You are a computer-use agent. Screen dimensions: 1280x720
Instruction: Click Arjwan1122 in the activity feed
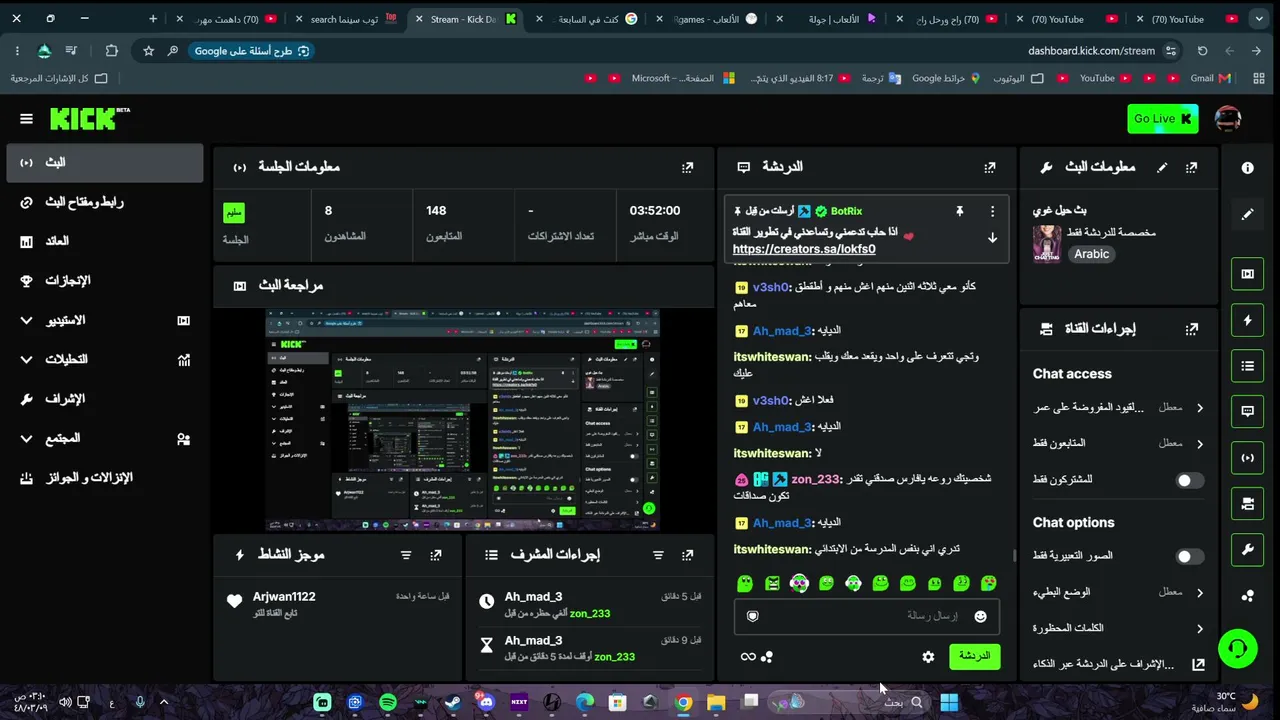284,597
